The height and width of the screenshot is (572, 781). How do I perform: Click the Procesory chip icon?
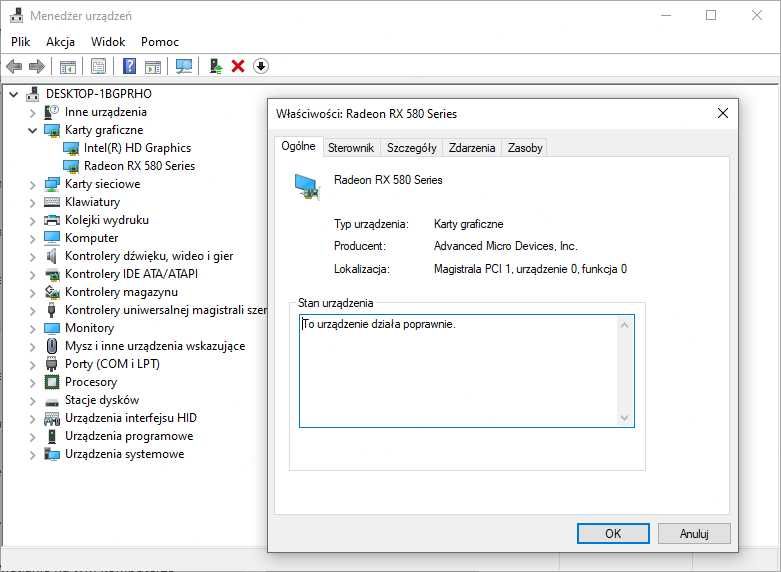coord(52,382)
